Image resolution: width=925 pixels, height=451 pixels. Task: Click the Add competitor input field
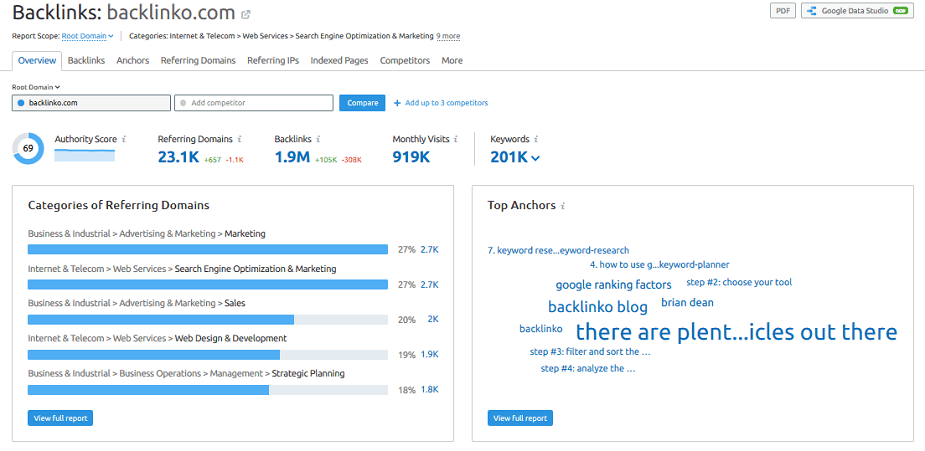coord(254,103)
